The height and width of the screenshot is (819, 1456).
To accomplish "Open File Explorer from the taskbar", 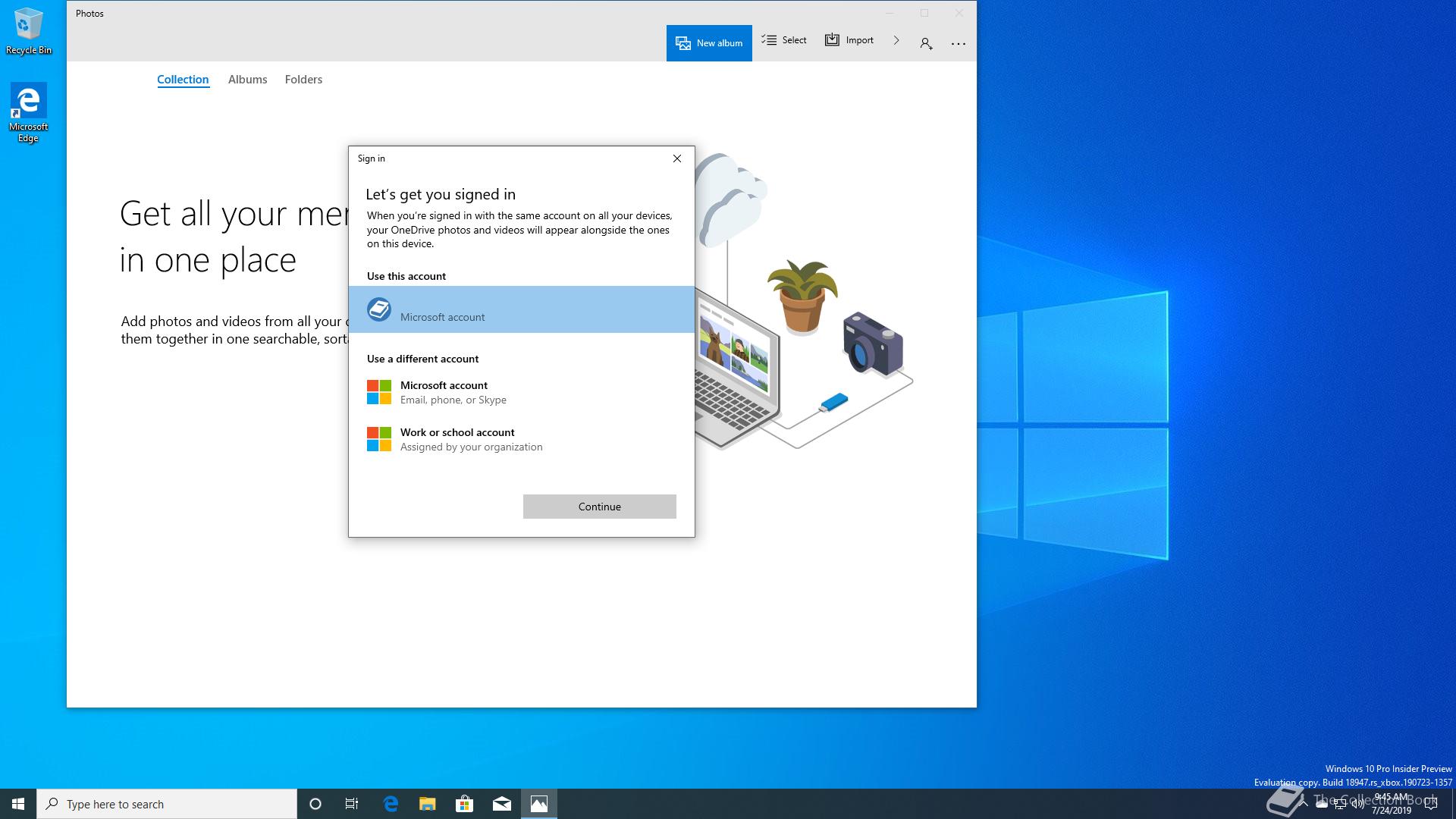I will 428,804.
